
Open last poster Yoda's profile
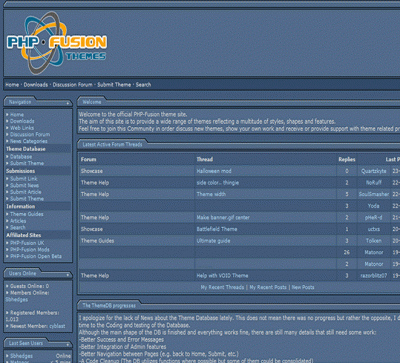[x=374, y=206]
